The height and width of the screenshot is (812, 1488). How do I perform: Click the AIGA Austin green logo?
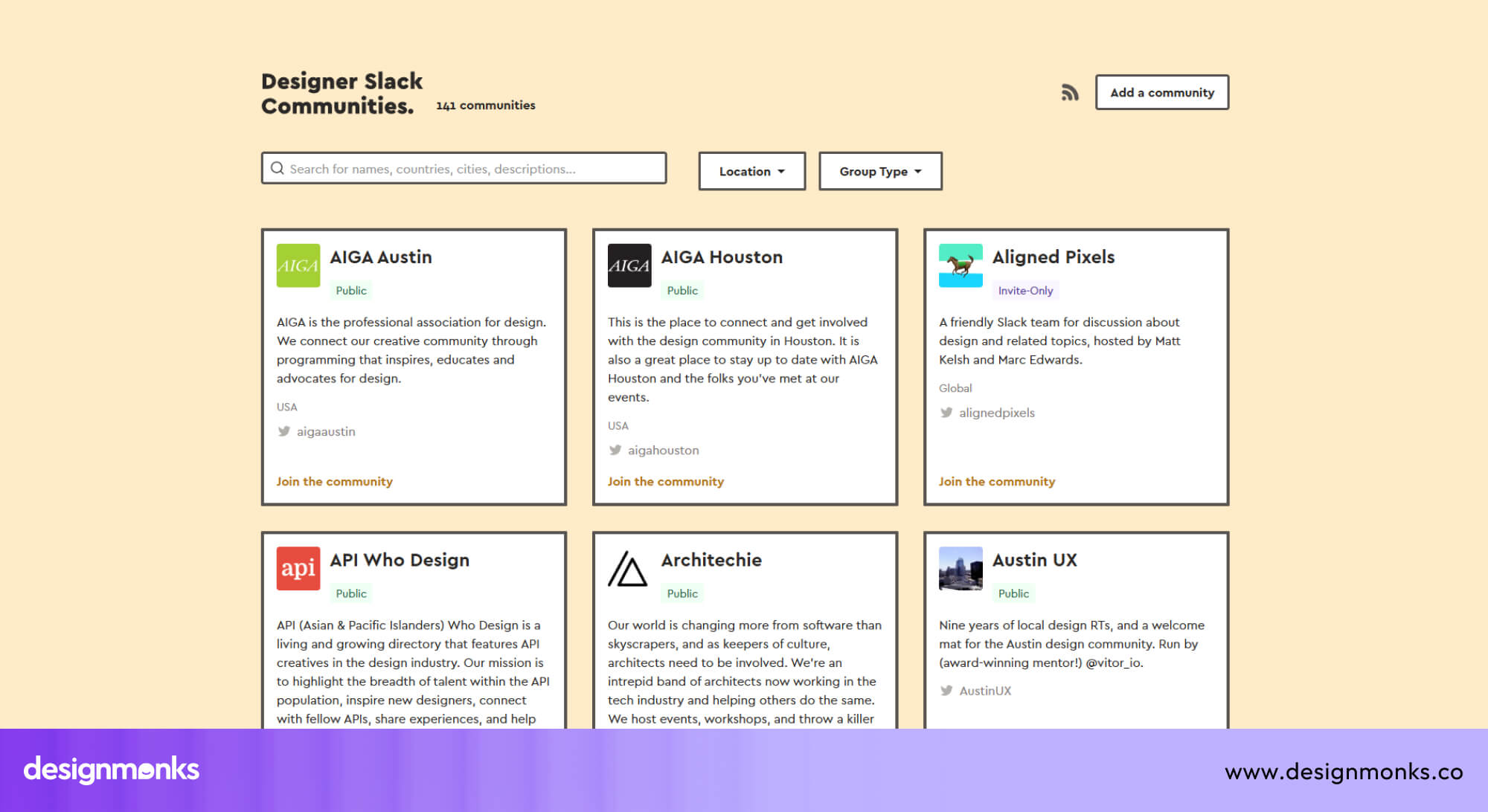pos(298,265)
